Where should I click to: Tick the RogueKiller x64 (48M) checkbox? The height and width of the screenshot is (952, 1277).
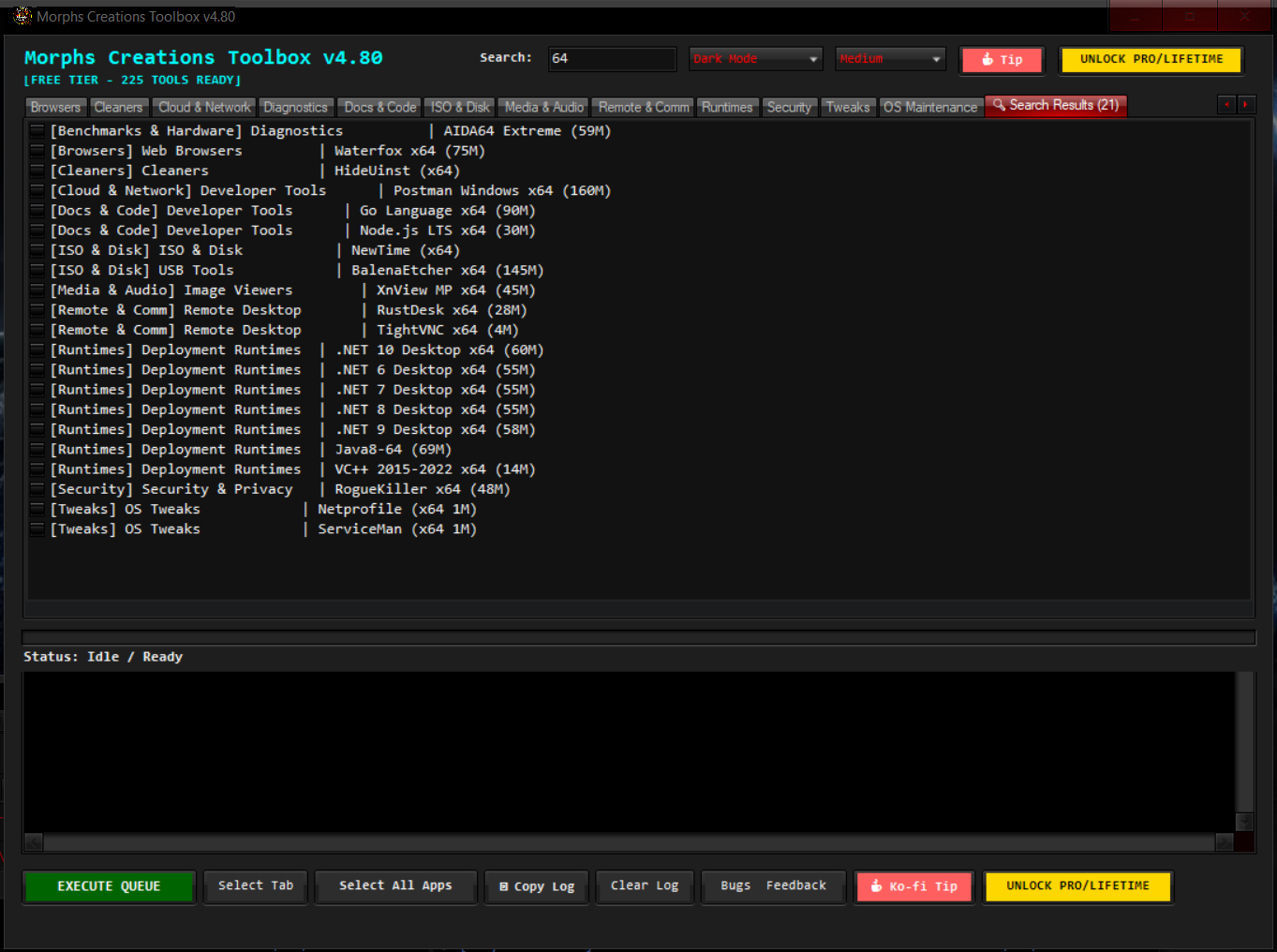click(37, 489)
